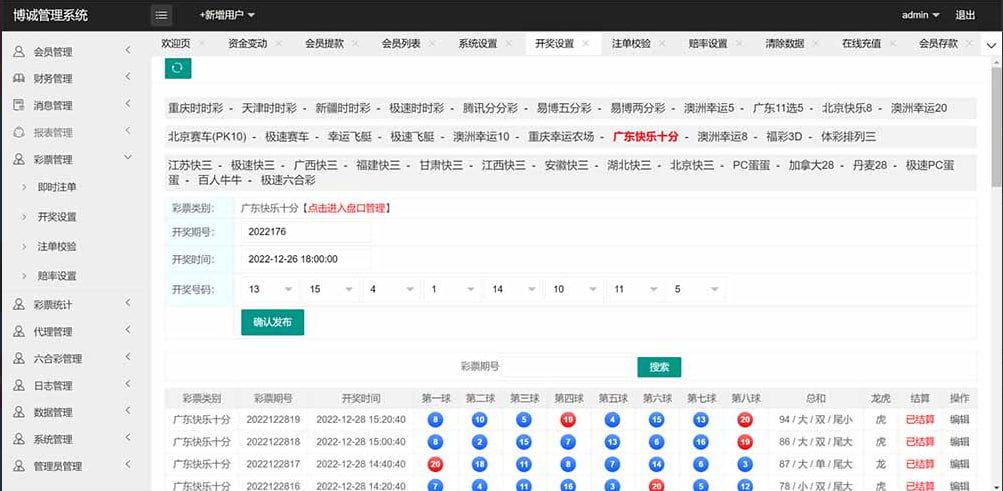Image resolution: width=1003 pixels, height=491 pixels.
Task: Click the 六合彩管理 sidebar icon
Action: [x=19, y=359]
